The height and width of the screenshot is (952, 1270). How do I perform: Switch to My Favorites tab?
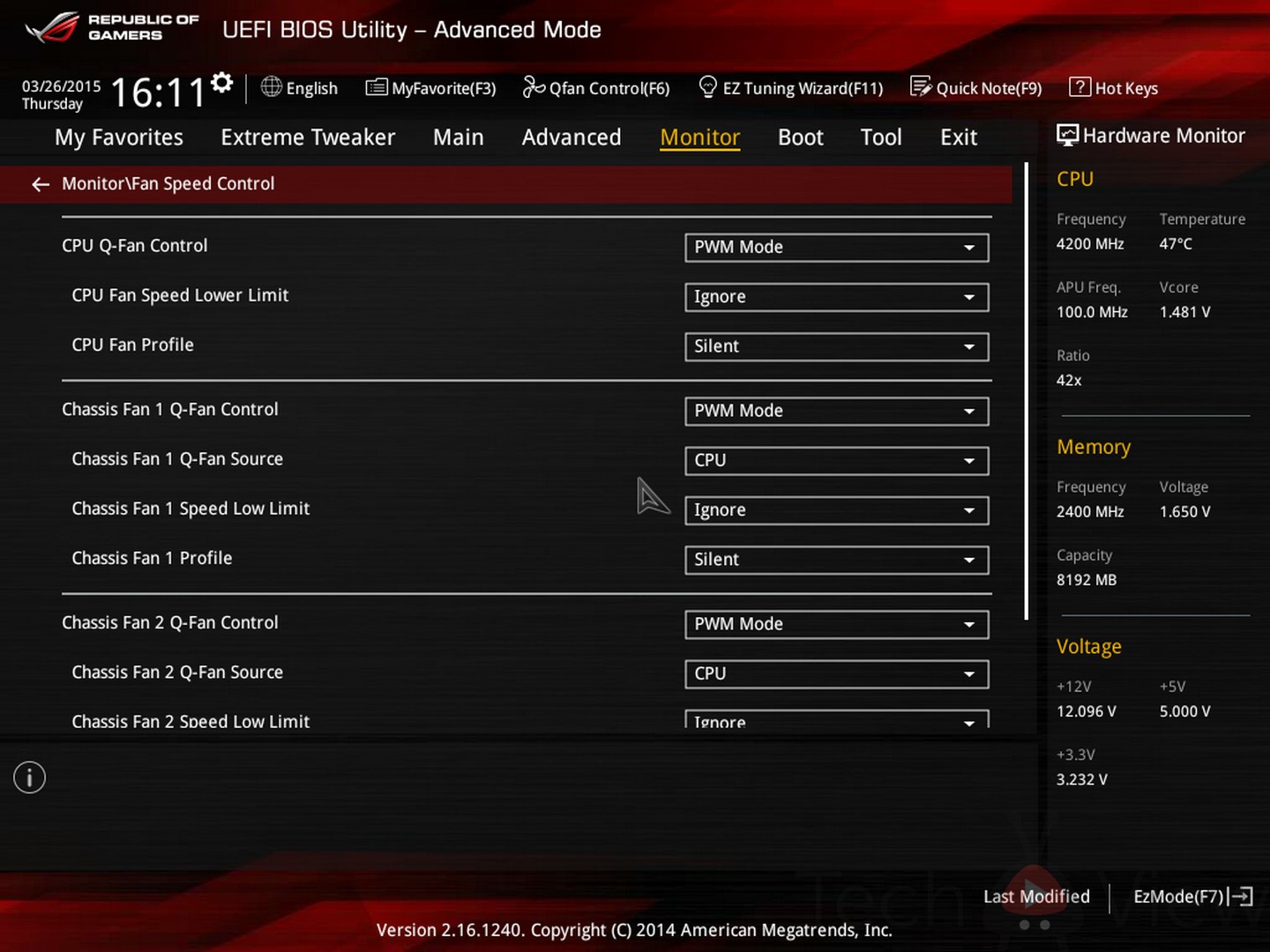(119, 138)
